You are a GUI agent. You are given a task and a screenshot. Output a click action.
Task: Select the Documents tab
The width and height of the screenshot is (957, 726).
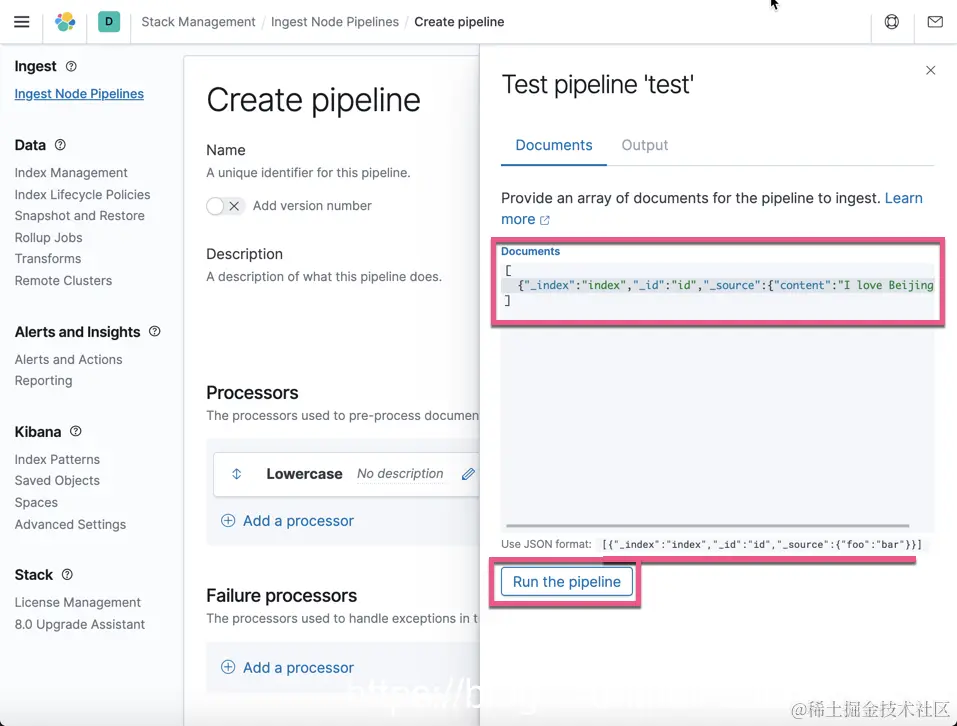click(554, 145)
